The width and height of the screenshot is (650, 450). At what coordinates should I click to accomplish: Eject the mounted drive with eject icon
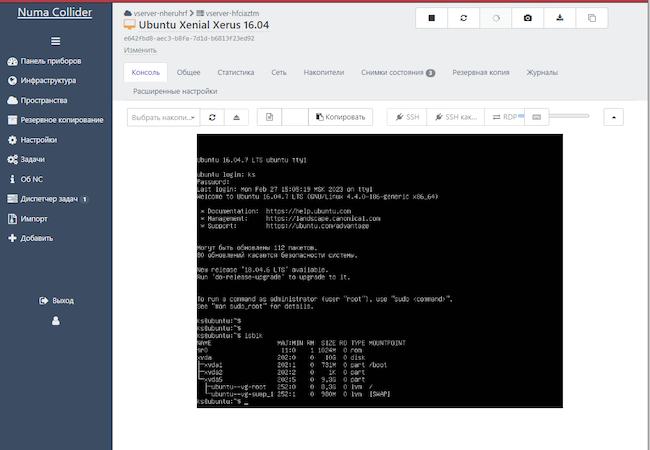click(236, 117)
